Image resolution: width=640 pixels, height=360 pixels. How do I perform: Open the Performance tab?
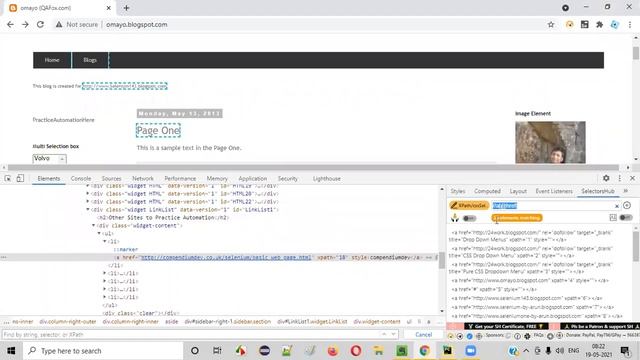pos(180,178)
